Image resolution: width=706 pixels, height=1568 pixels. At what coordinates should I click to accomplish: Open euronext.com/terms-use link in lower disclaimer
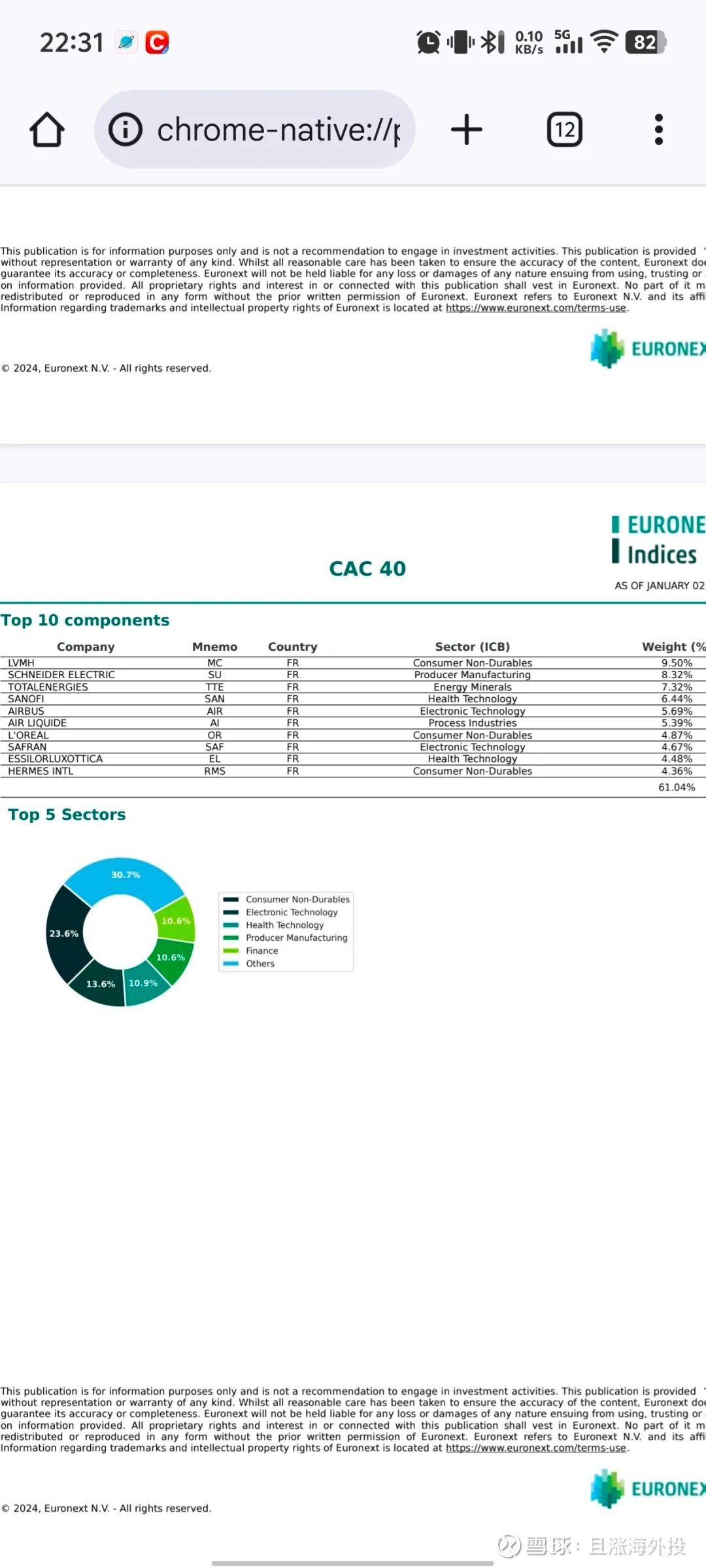pos(536,1448)
